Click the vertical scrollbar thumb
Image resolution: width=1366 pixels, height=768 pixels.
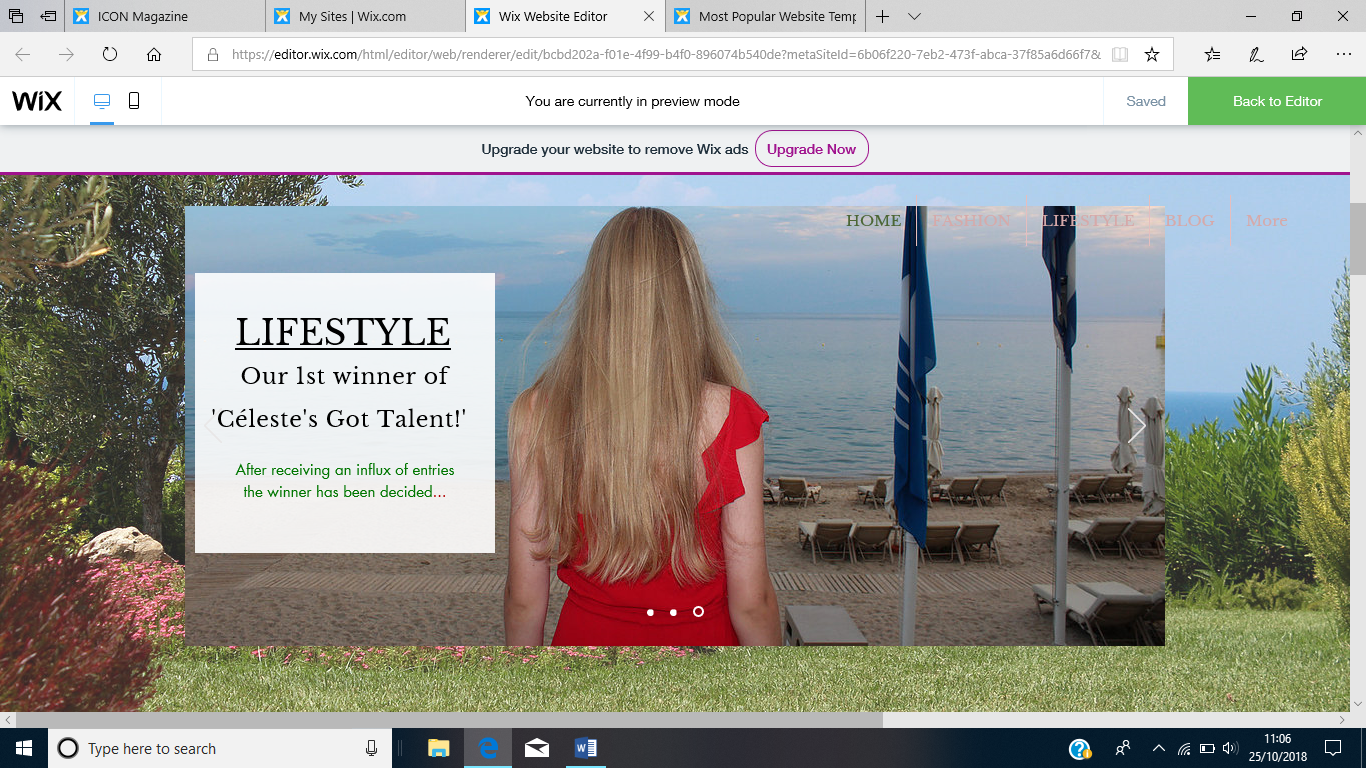1358,237
